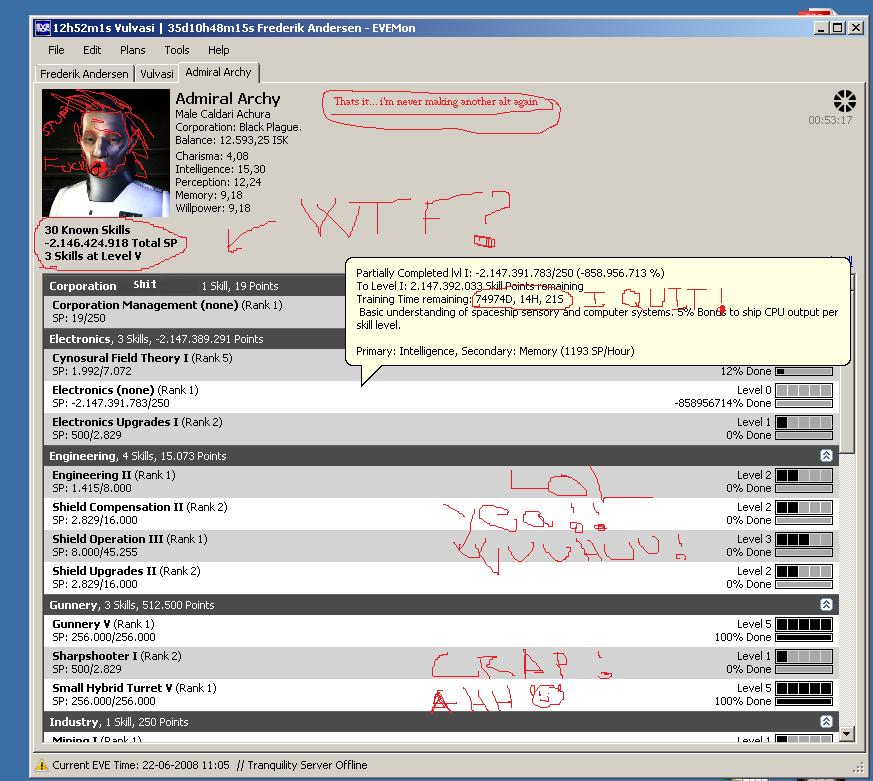Click the Total SP summary line
Screen dimensions: 873x781
pos(111,243)
